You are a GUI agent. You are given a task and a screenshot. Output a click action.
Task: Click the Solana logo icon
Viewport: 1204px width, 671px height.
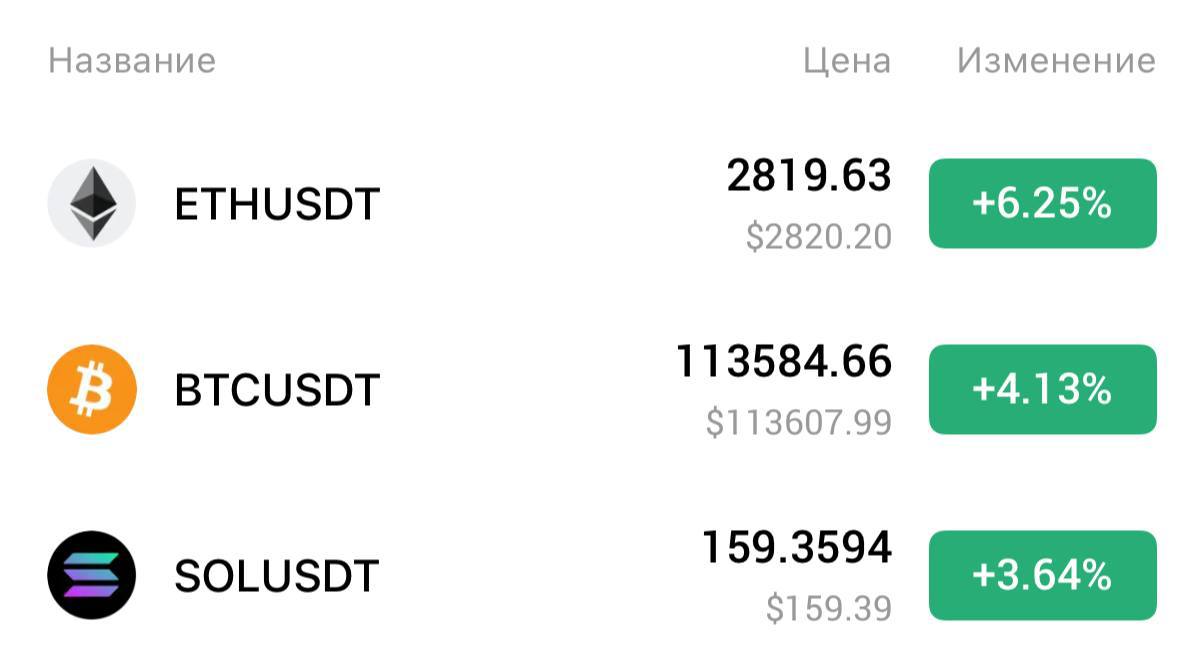click(x=91, y=575)
